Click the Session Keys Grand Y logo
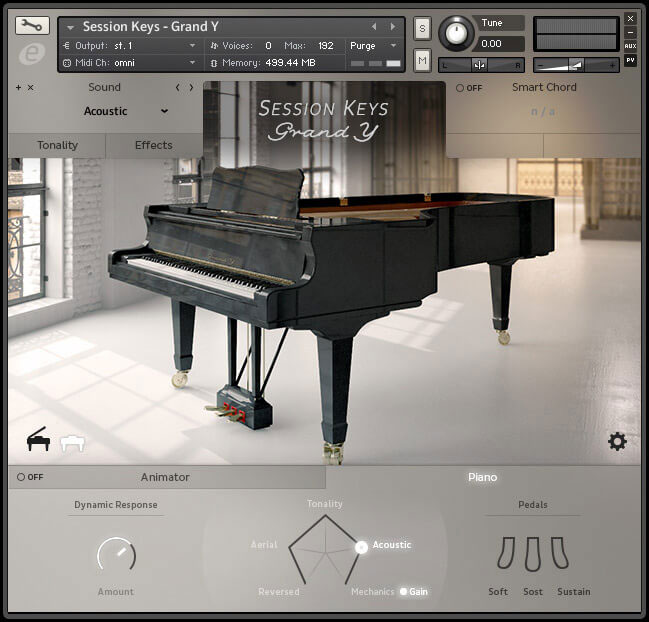 (x=323, y=120)
